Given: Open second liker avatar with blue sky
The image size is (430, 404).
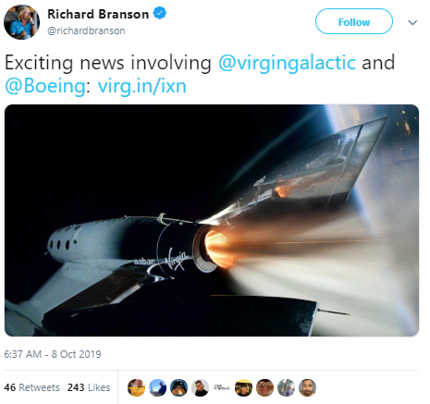Looking at the screenshot, I should [x=158, y=388].
